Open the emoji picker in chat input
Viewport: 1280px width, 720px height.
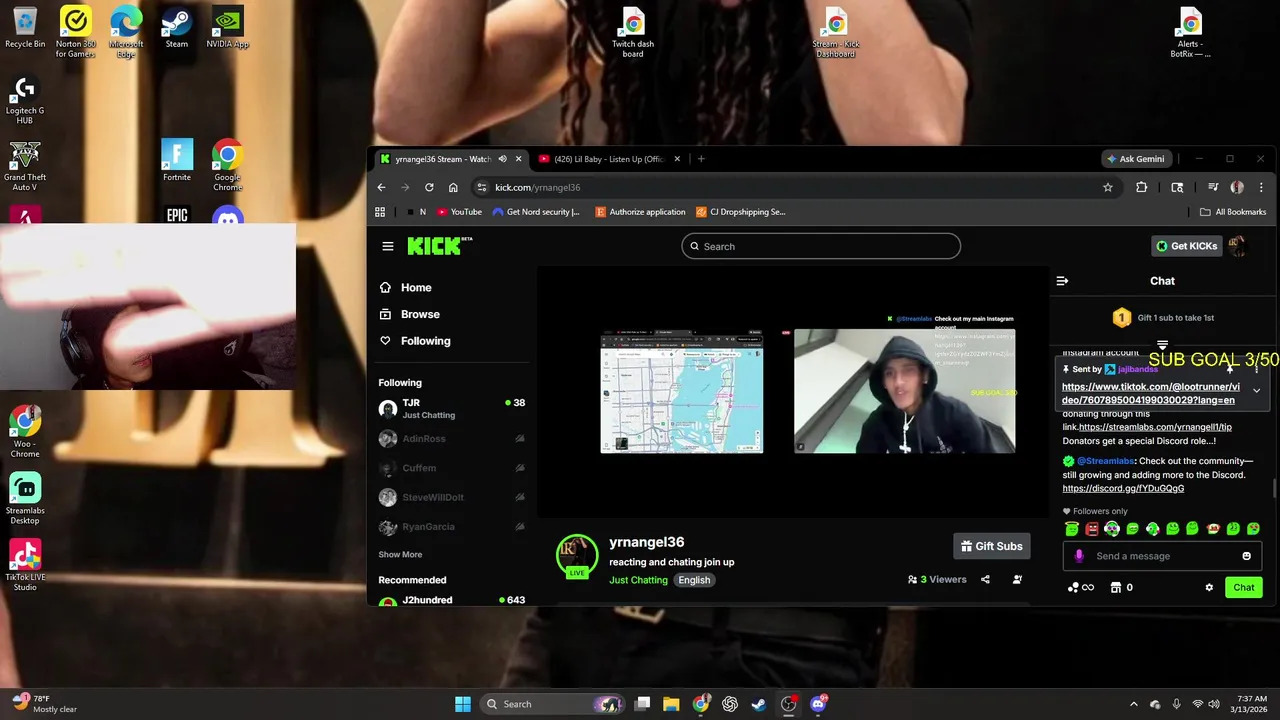click(x=1246, y=556)
